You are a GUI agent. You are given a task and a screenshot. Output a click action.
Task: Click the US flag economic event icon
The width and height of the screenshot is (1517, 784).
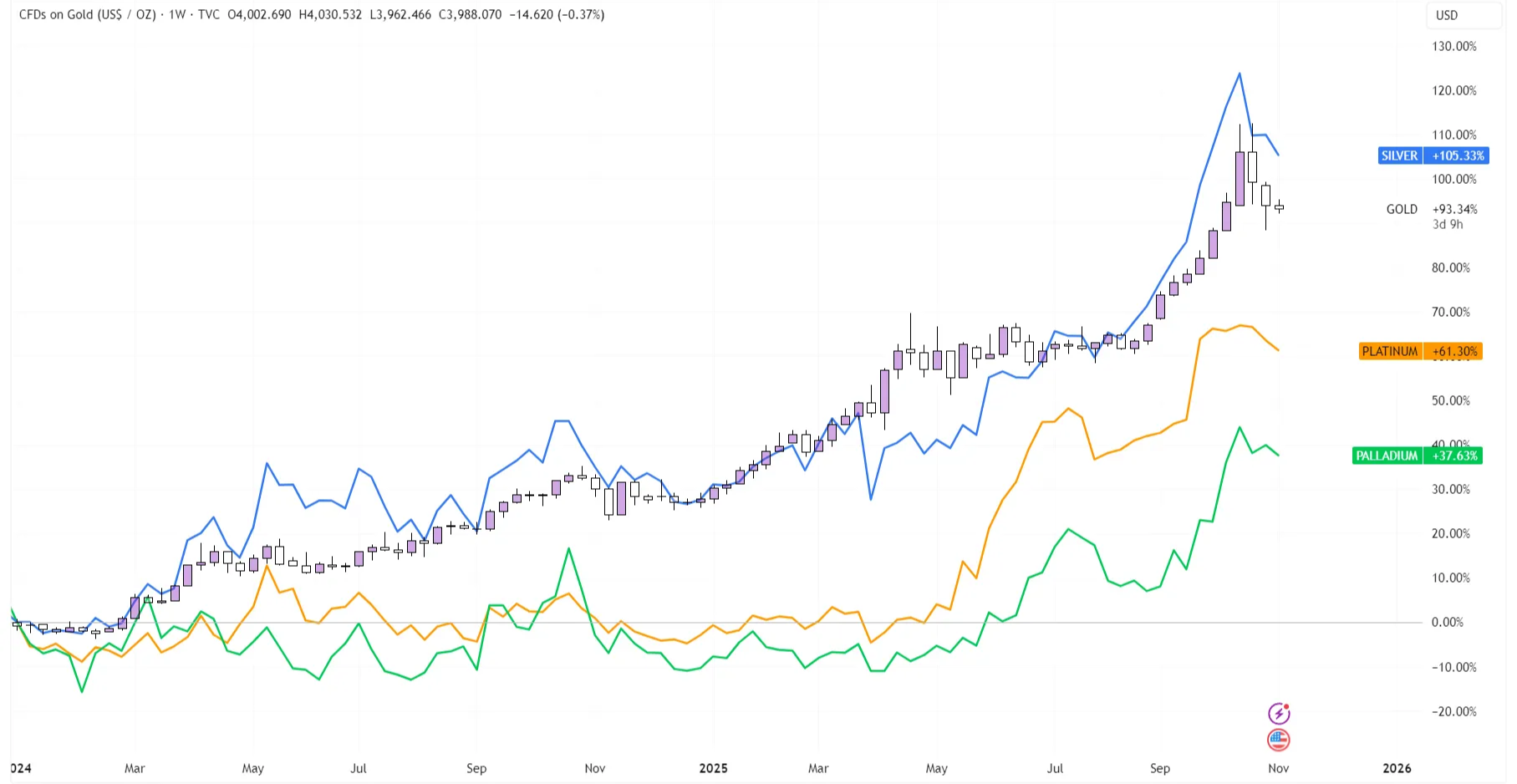point(1279,740)
